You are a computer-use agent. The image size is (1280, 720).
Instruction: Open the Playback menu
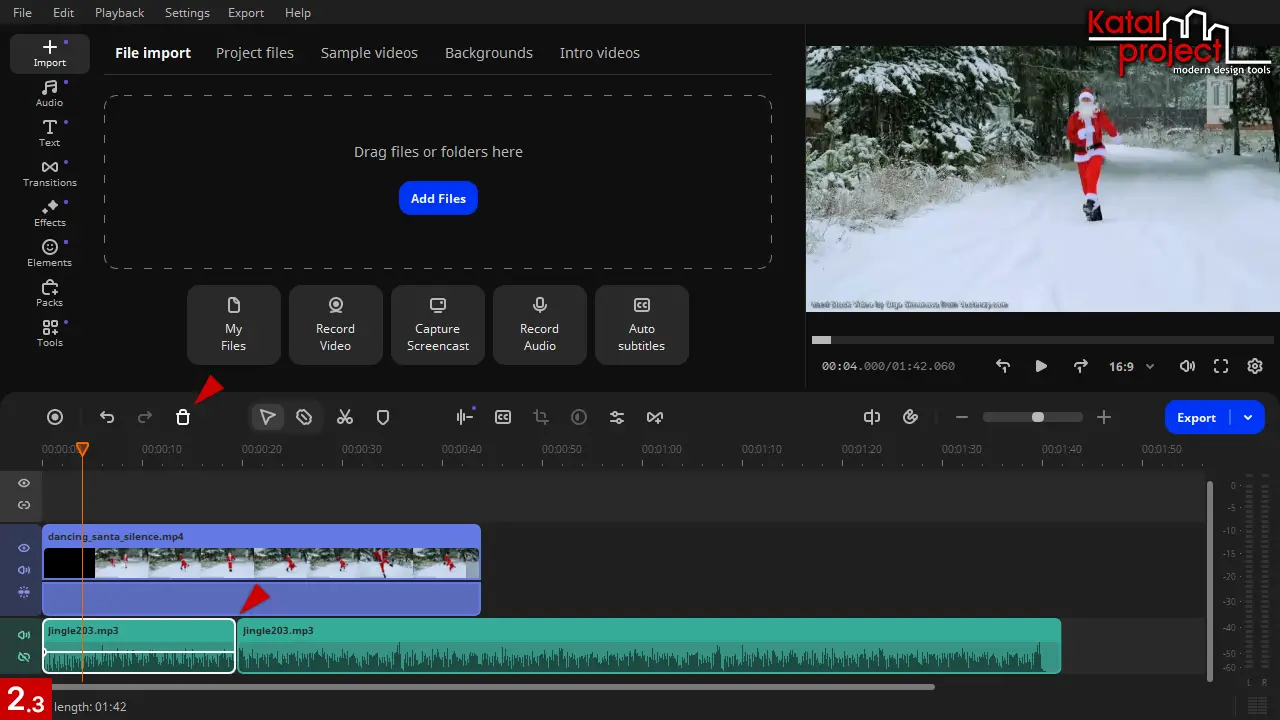pos(119,13)
